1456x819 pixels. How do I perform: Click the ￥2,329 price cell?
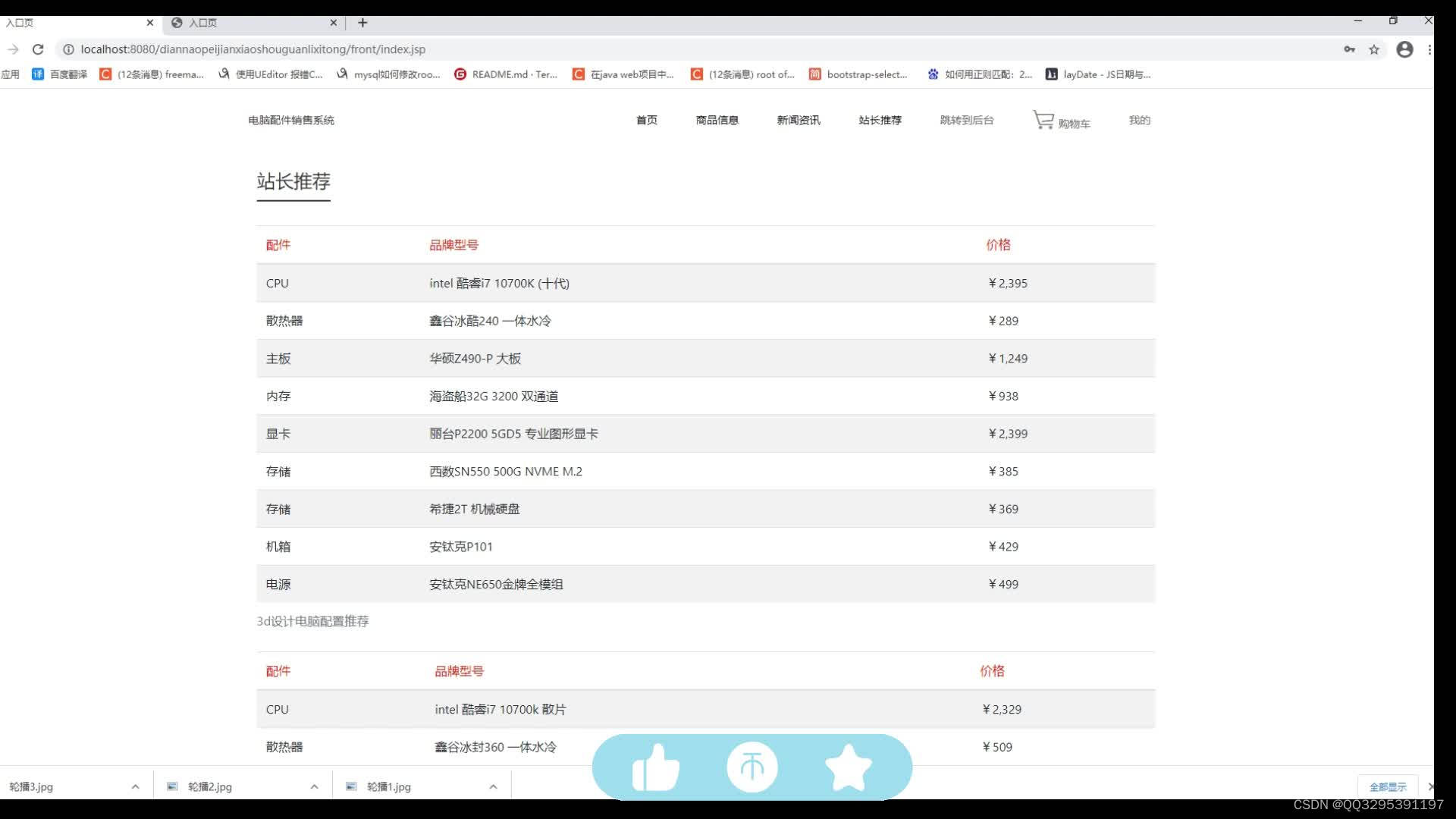click(1001, 710)
